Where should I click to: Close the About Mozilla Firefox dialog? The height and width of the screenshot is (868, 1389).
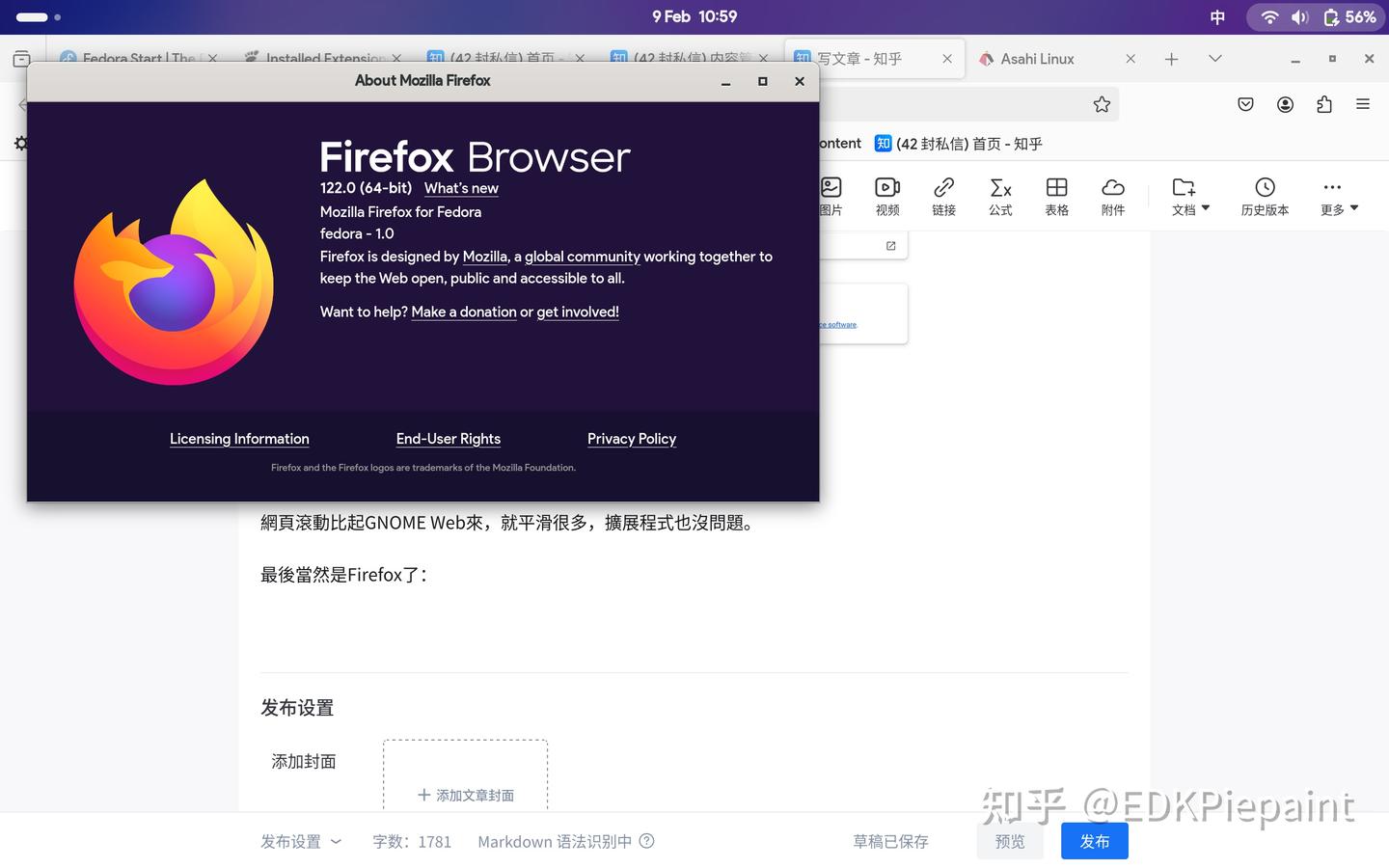click(800, 82)
